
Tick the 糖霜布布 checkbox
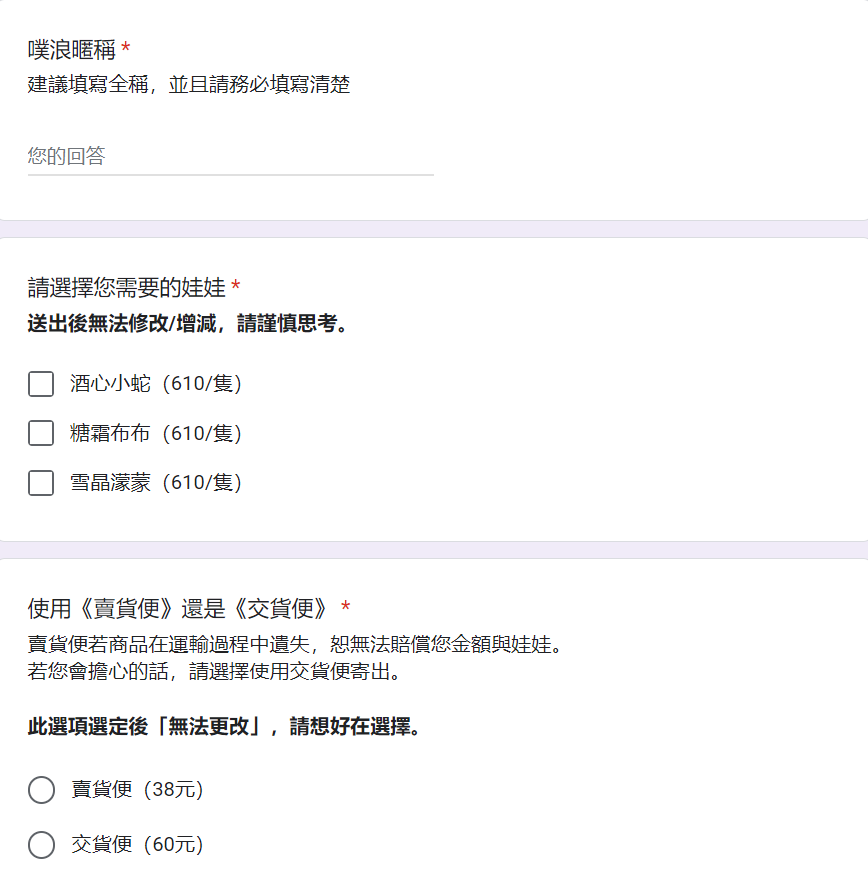tap(41, 433)
